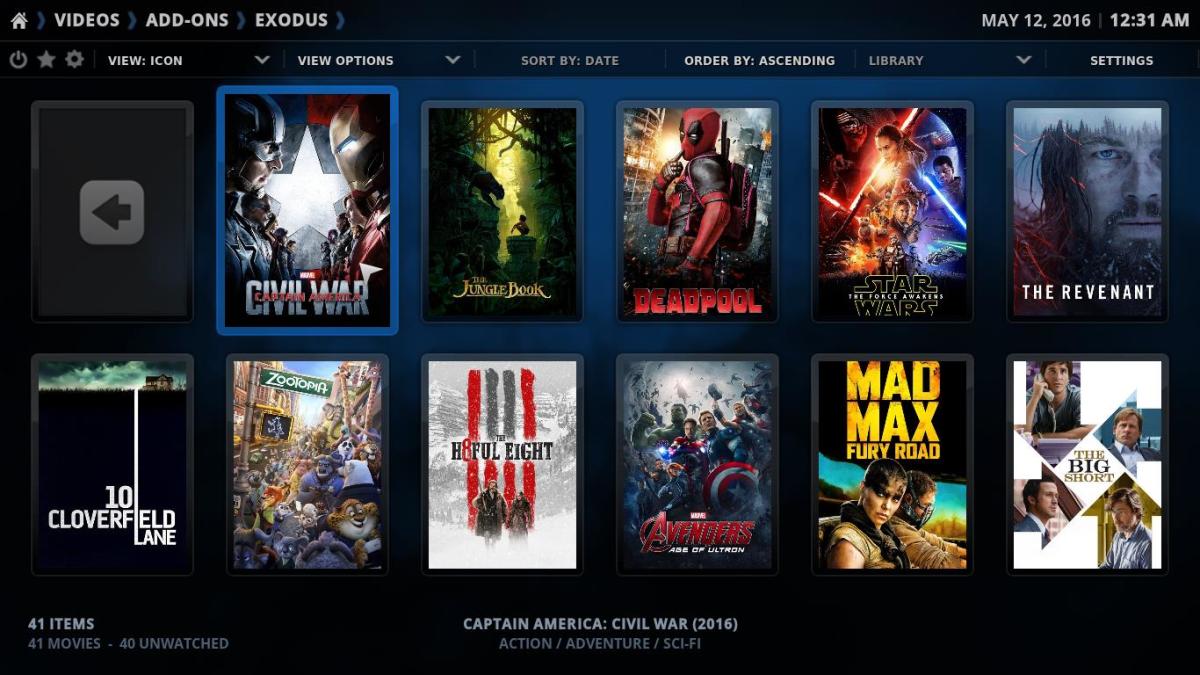The width and height of the screenshot is (1200, 675).
Task: Navigate to Add-ons breadcrumb
Action: 187,20
